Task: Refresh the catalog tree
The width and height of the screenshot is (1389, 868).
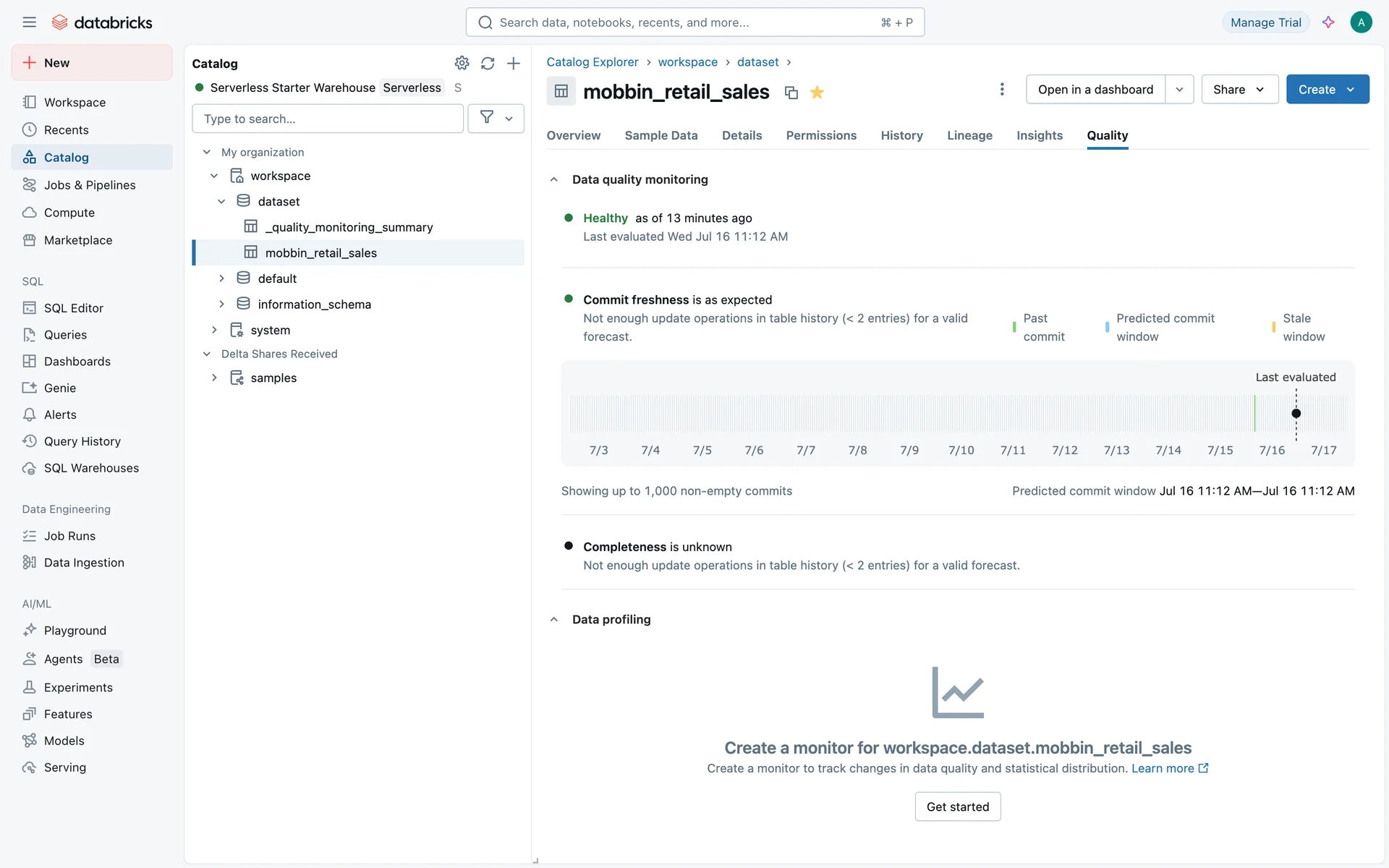Action: (488, 64)
